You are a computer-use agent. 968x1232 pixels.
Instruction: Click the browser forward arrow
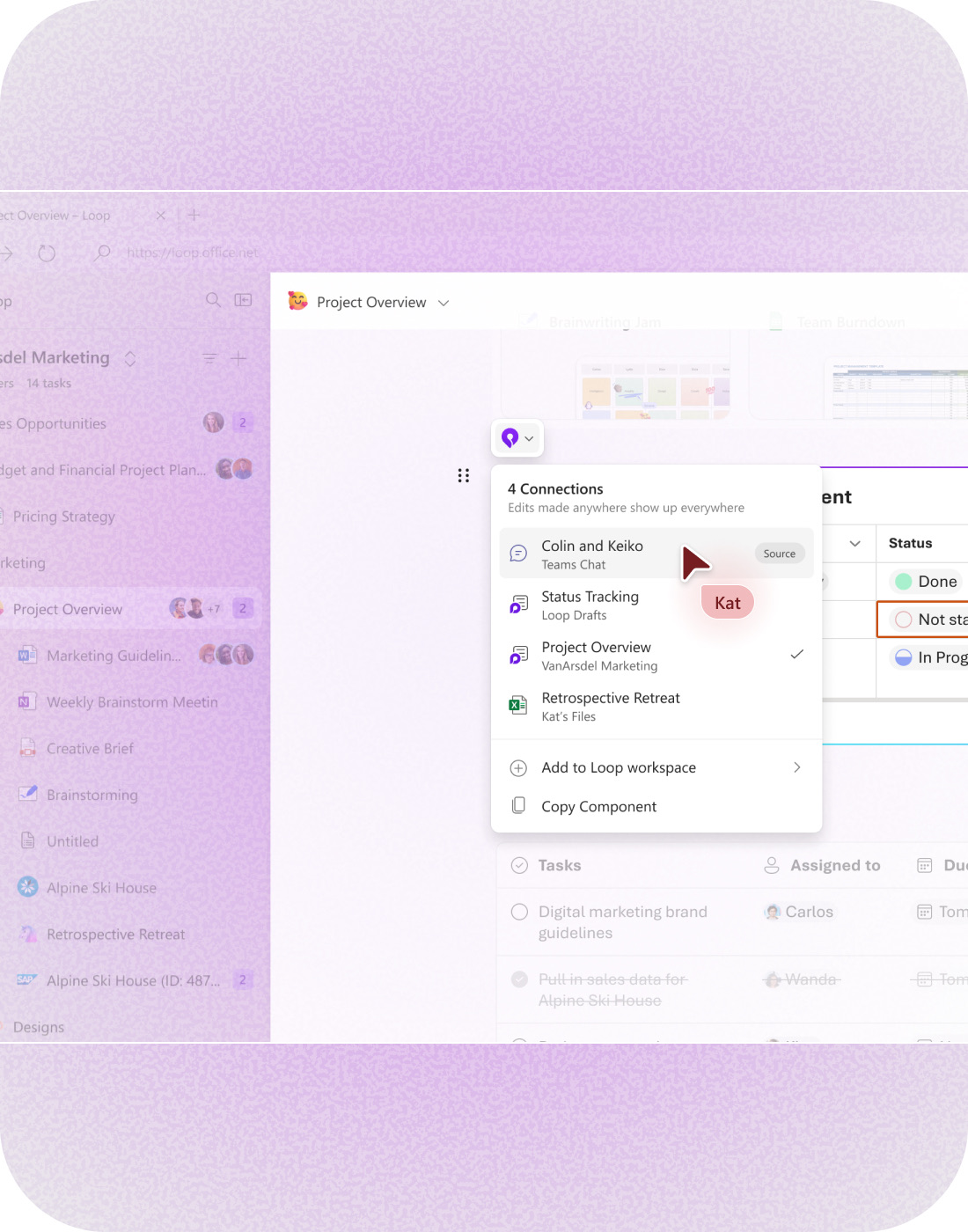click(x=5, y=253)
